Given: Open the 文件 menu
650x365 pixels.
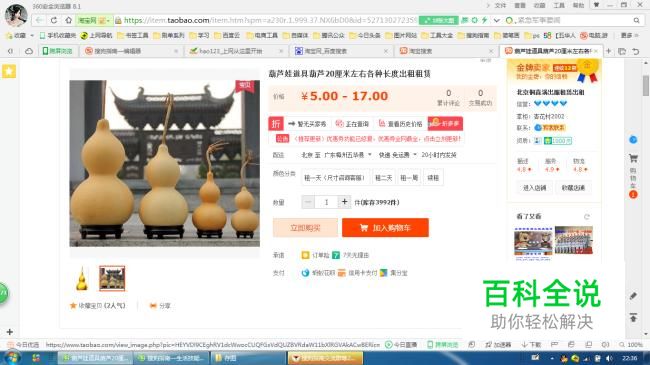Looking at the screenshot, I should click(x=500, y=5).
